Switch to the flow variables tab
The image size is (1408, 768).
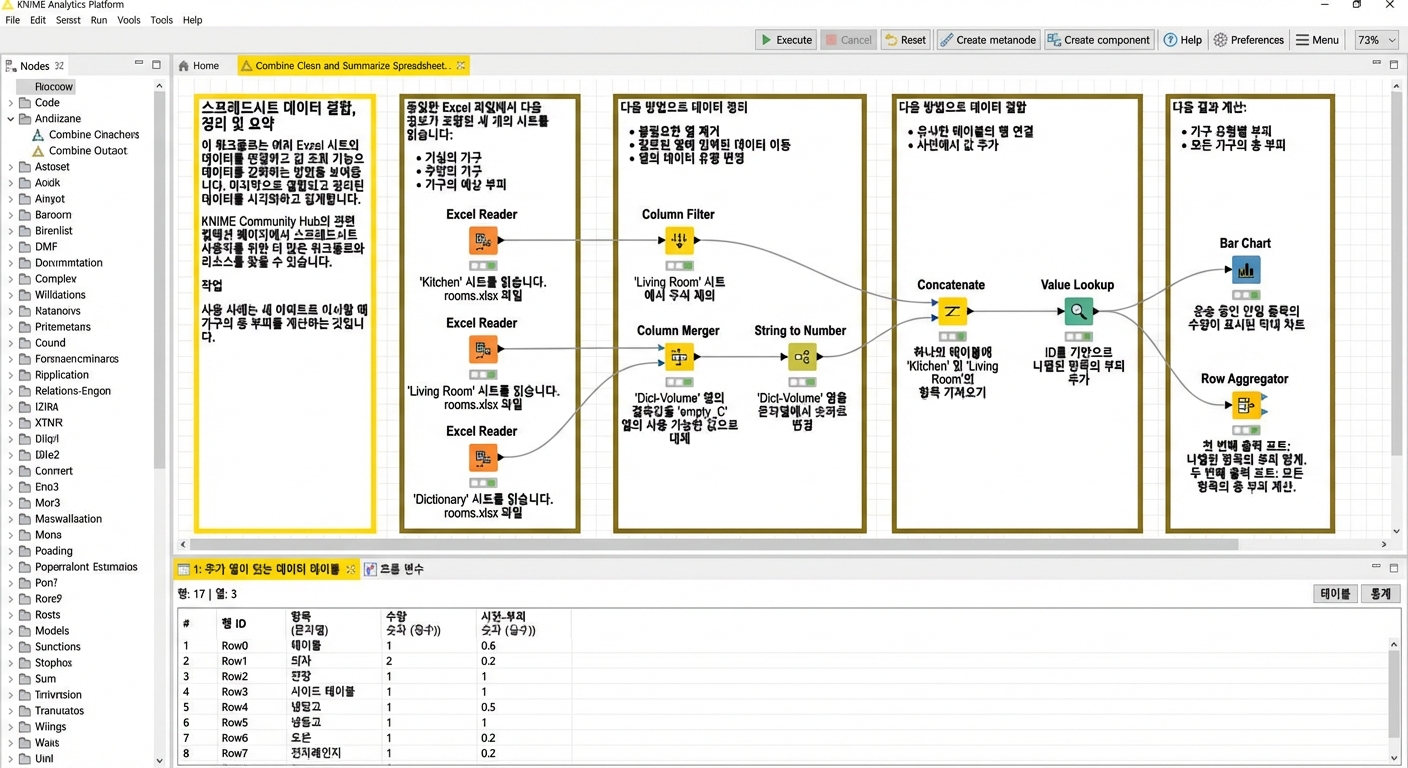click(393, 569)
